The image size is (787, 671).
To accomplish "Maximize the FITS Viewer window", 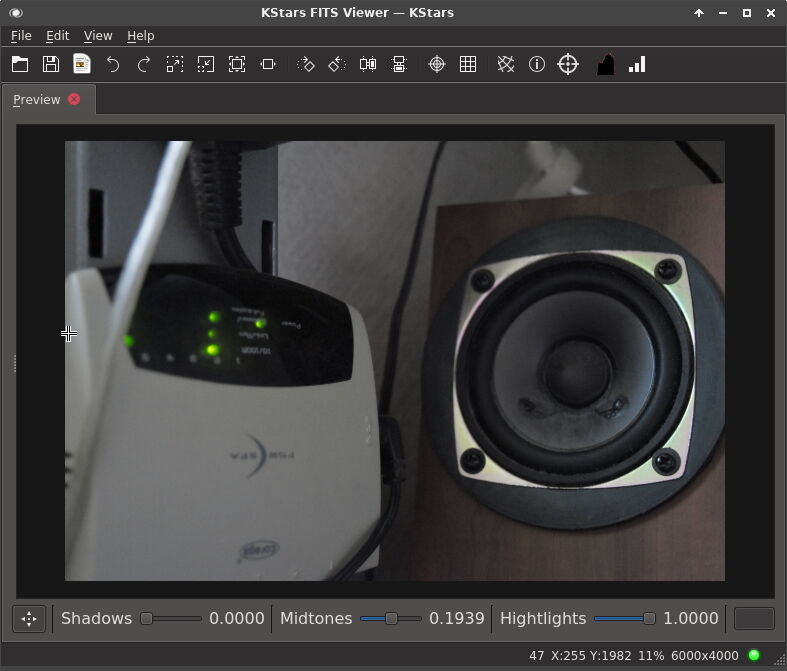I will click(x=747, y=13).
